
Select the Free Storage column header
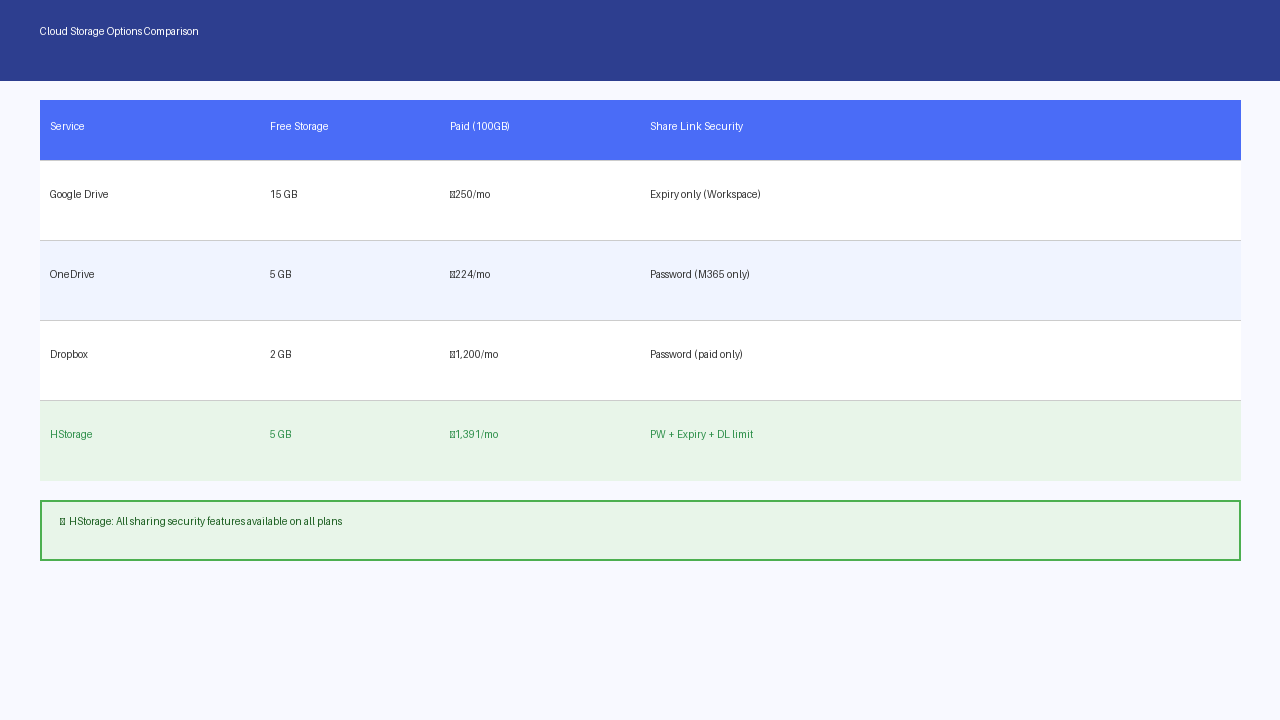tap(299, 127)
